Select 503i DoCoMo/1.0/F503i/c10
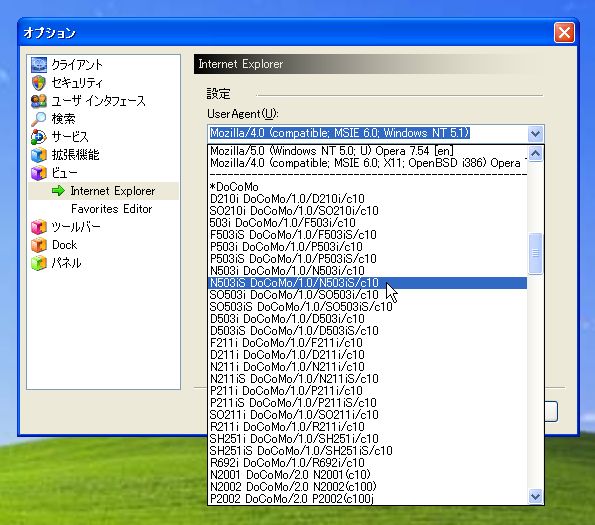 pyautogui.click(x=367, y=223)
